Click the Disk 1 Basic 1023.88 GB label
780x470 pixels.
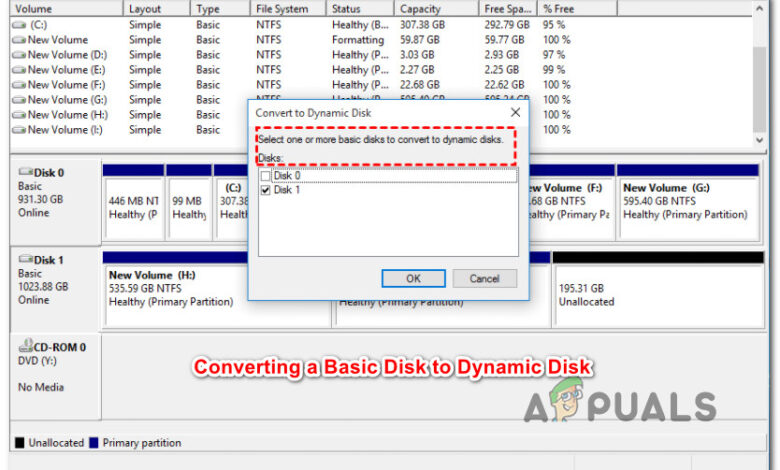coord(55,289)
